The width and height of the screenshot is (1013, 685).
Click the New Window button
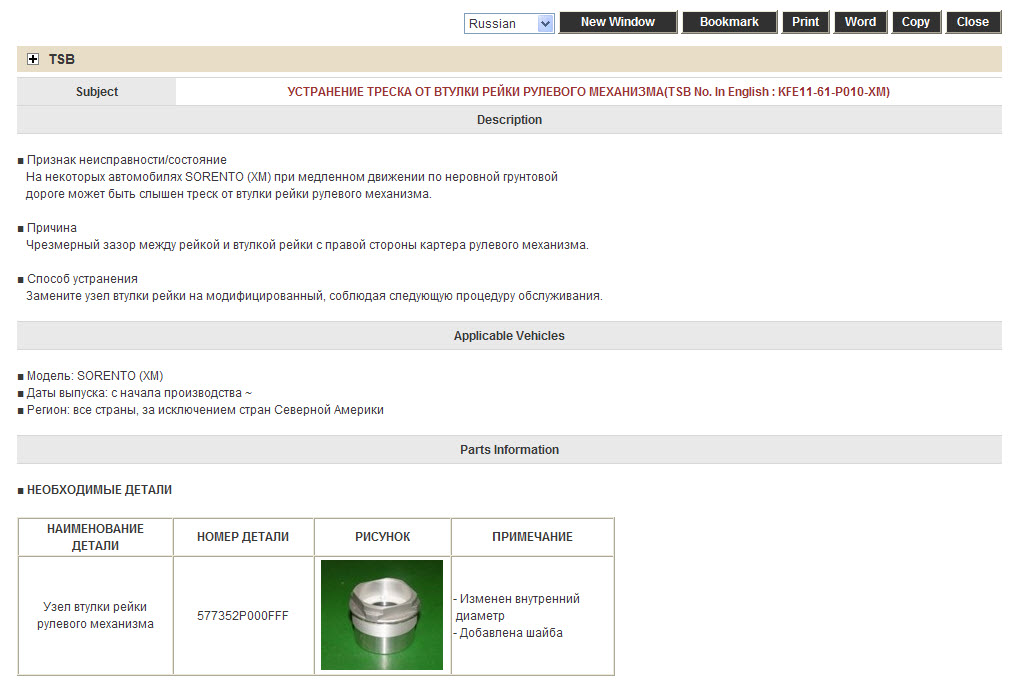[617, 22]
